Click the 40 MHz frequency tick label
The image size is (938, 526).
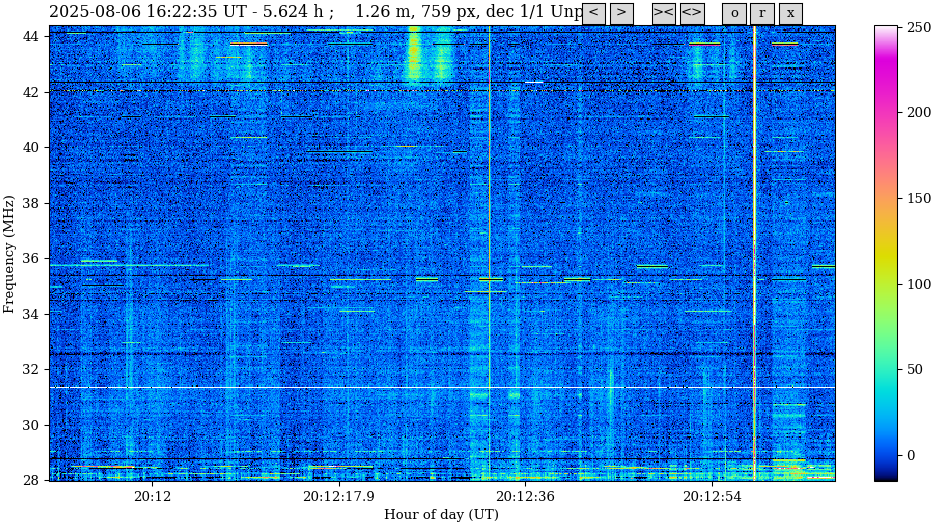[31, 147]
